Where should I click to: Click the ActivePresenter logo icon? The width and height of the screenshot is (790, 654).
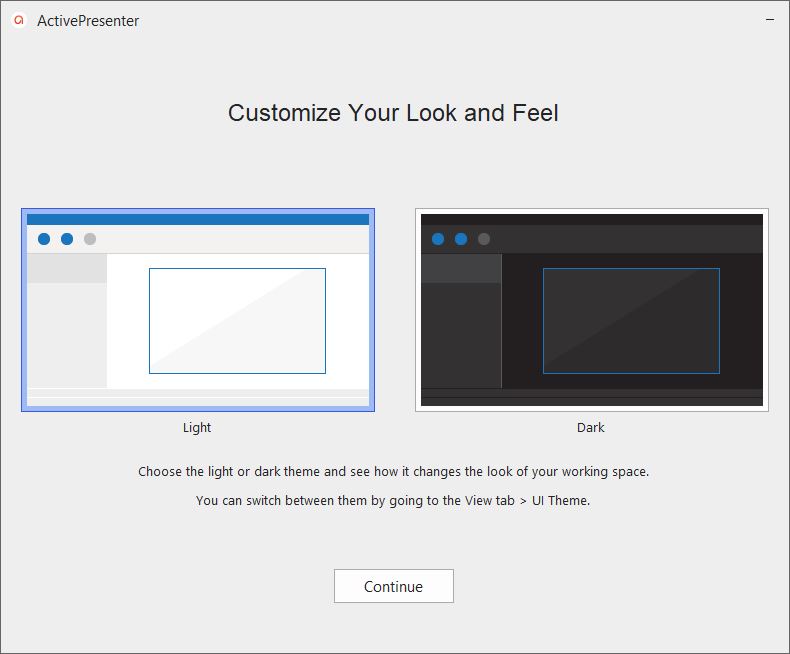tap(19, 20)
